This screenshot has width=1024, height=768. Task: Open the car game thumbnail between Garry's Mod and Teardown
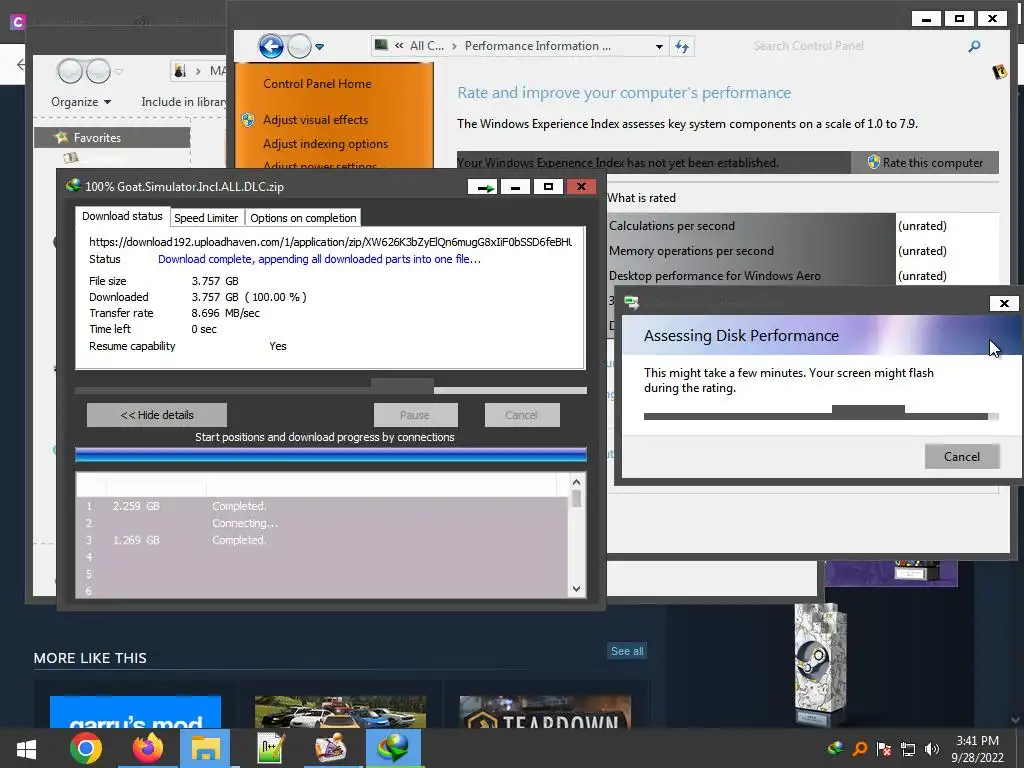(340, 712)
